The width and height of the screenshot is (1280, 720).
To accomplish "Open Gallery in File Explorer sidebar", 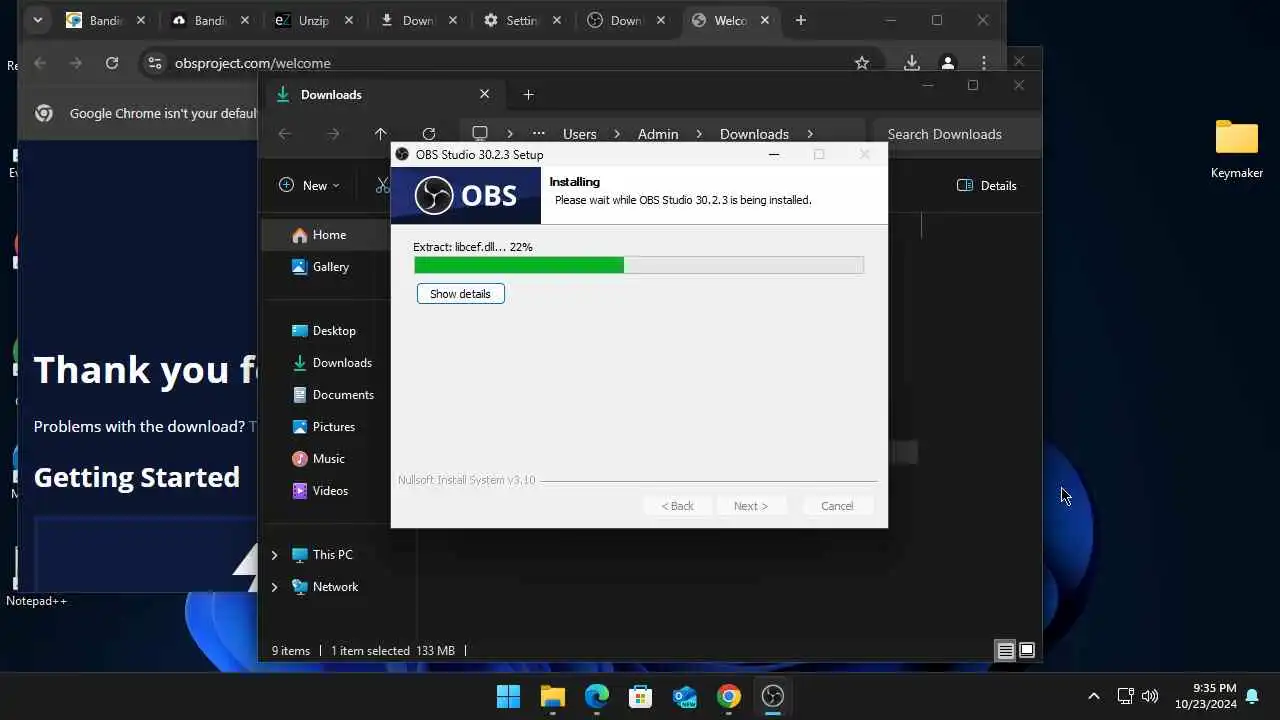I will point(330,267).
